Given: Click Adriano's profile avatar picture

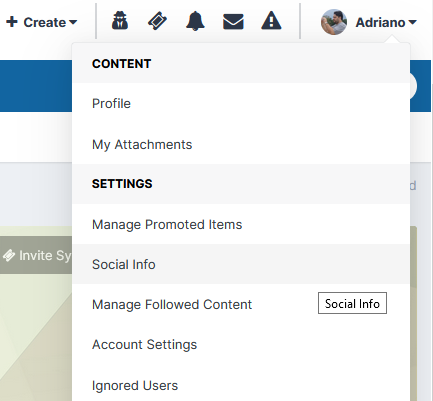Looking at the screenshot, I should pyautogui.click(x=334, y=22).
